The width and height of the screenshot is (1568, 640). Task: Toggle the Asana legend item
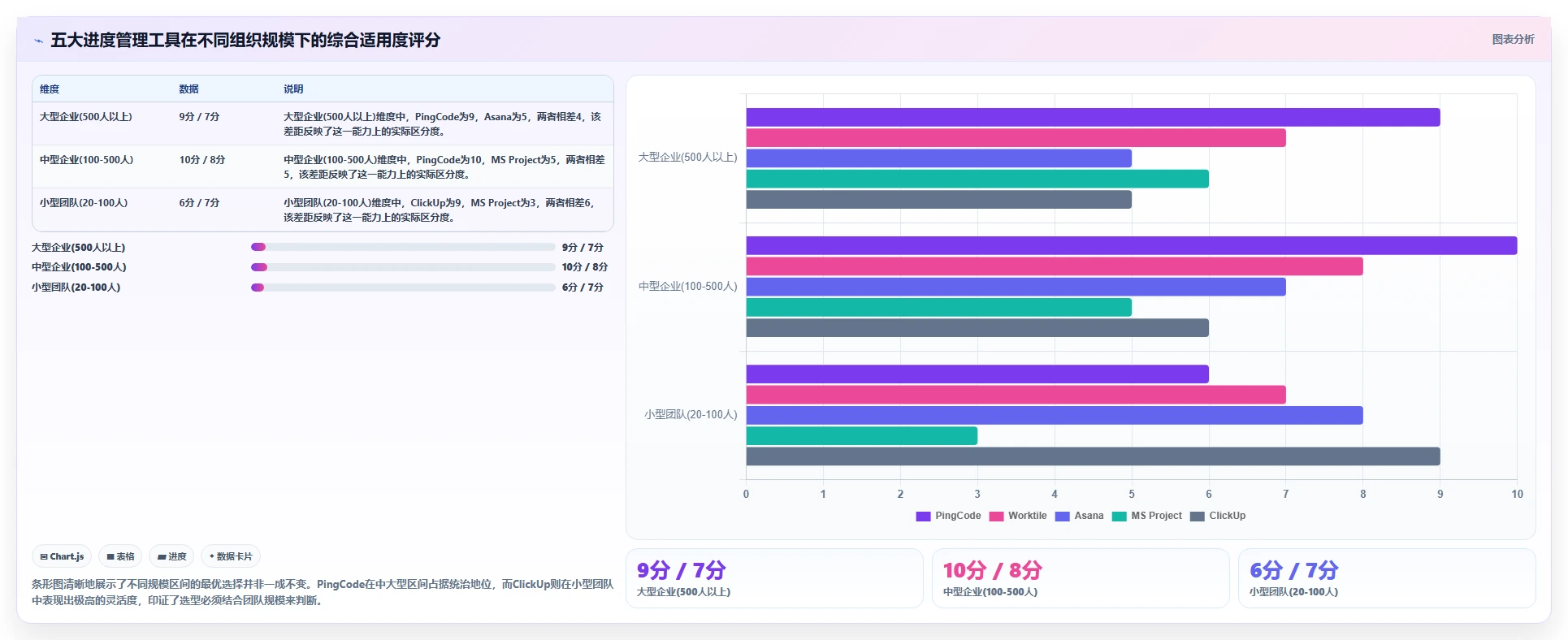[x=1079, y=516]
